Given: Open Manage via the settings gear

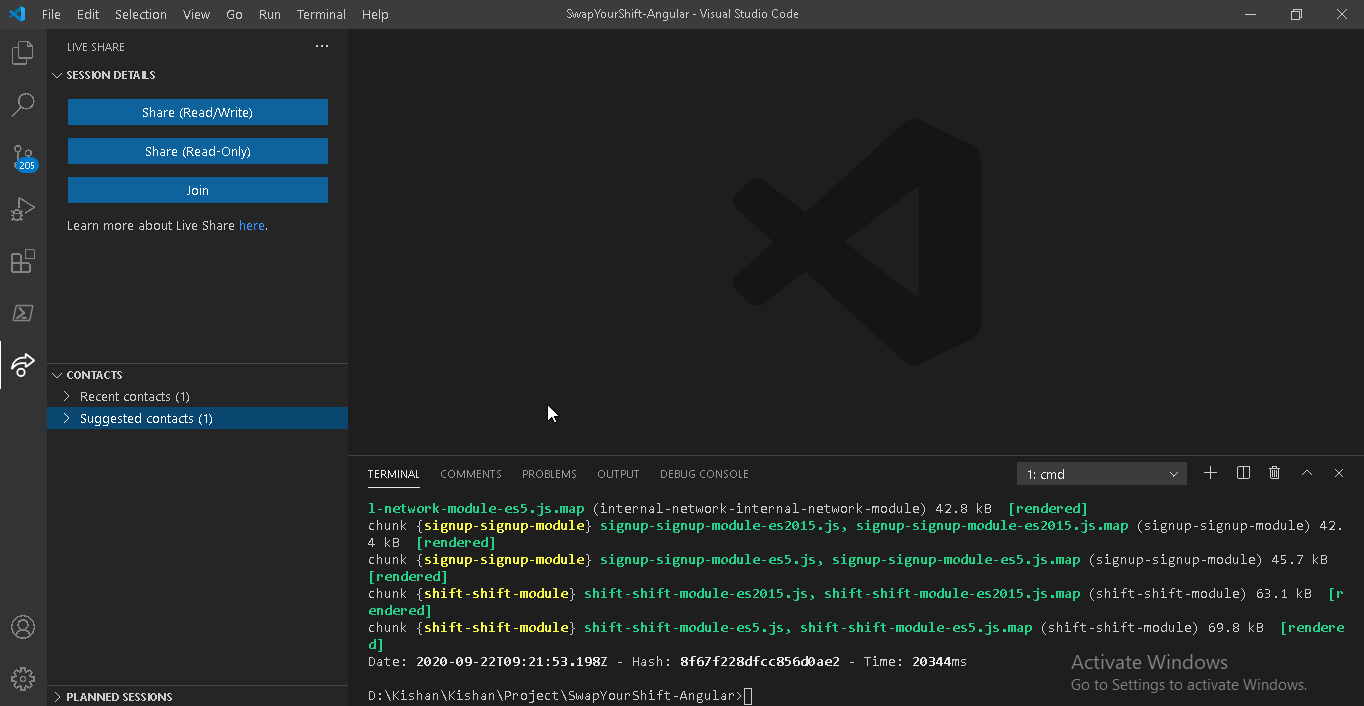Looking at the screenshot, I should click(22, 677).
